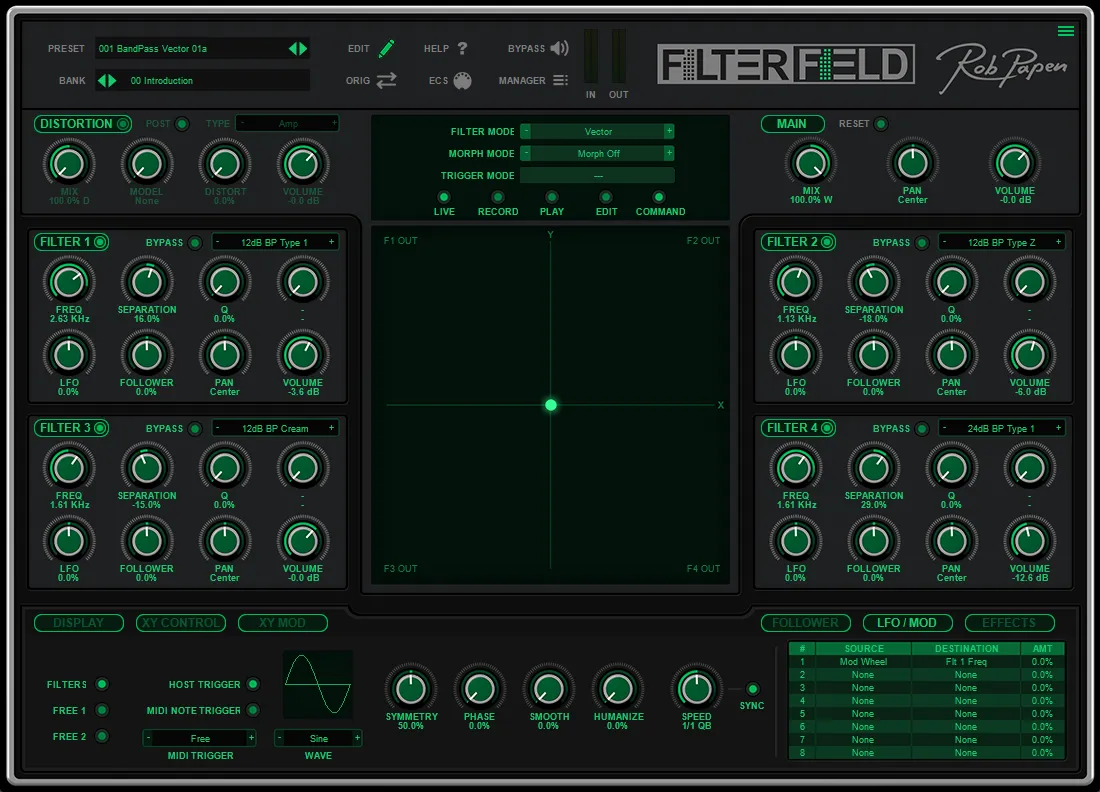1100x792 pixels.
Task: Select PLAY mode button
Action: [x=551, y=197]
